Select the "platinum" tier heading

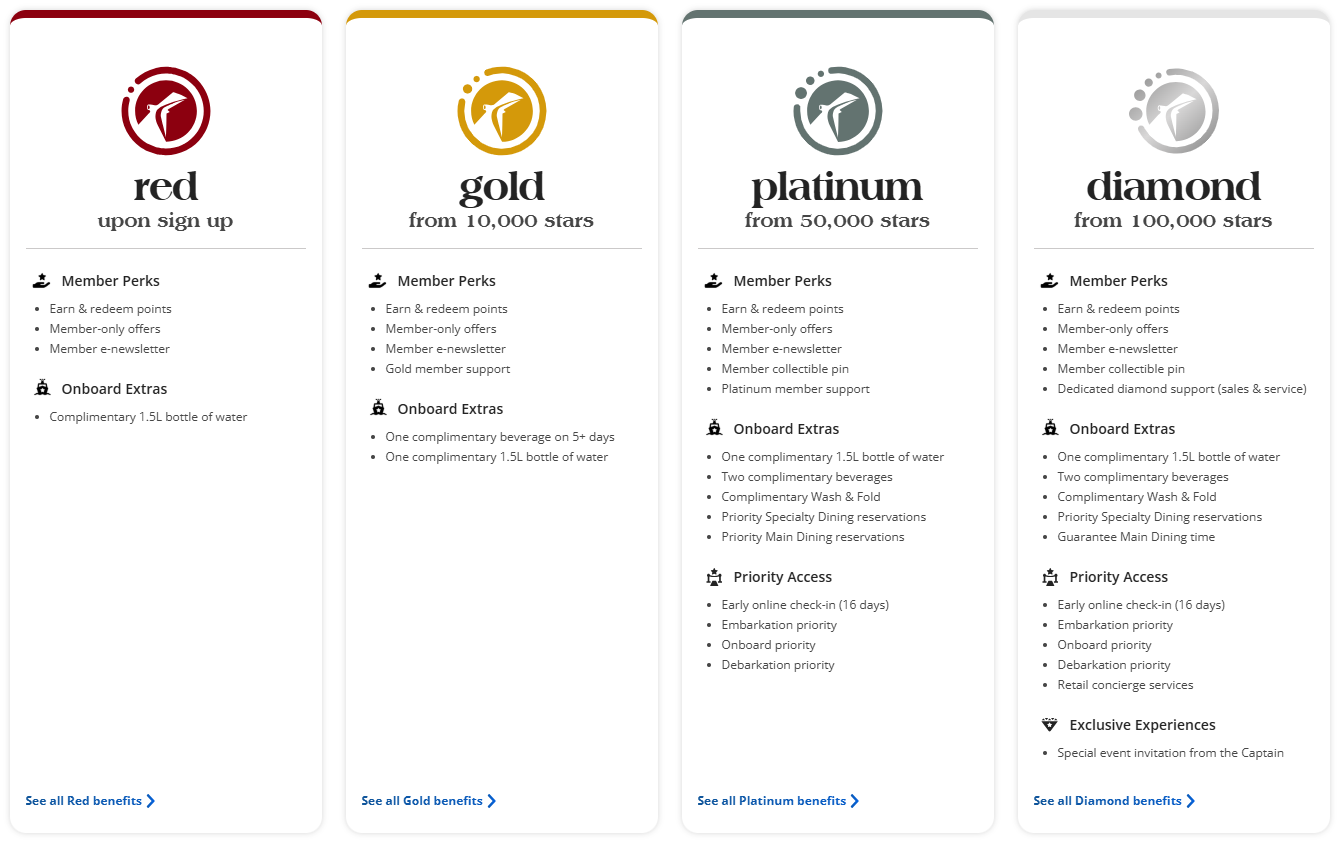pos(838,187)
